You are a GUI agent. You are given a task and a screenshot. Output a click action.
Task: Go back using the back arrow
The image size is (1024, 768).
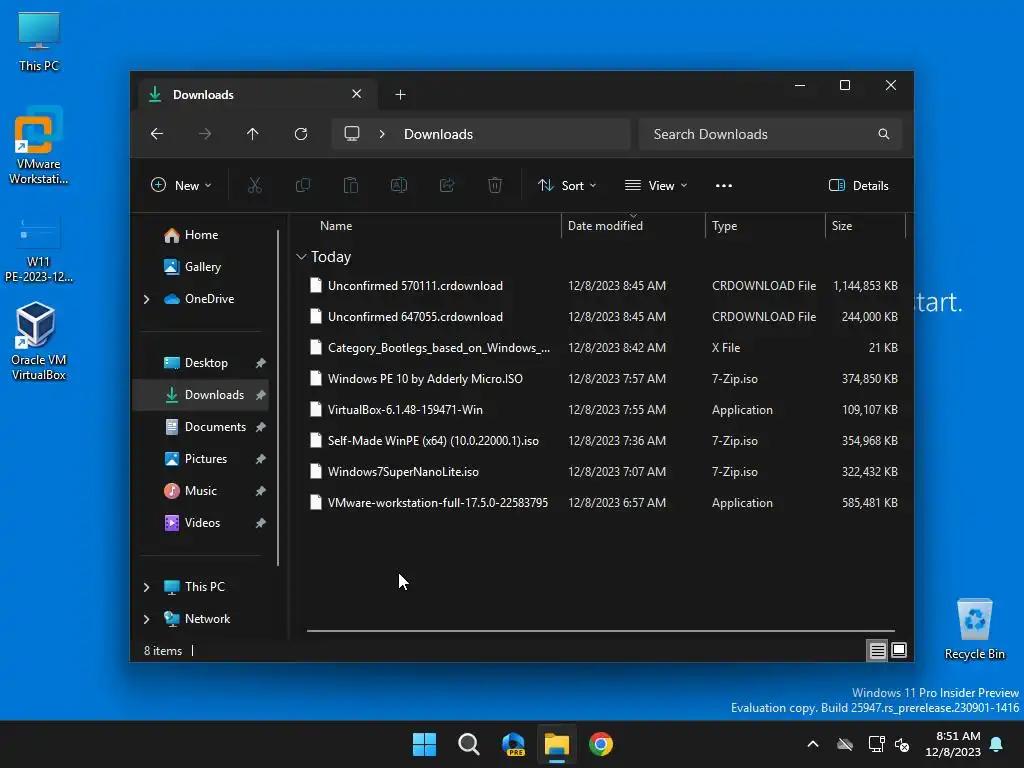click(x=157, y=134)
